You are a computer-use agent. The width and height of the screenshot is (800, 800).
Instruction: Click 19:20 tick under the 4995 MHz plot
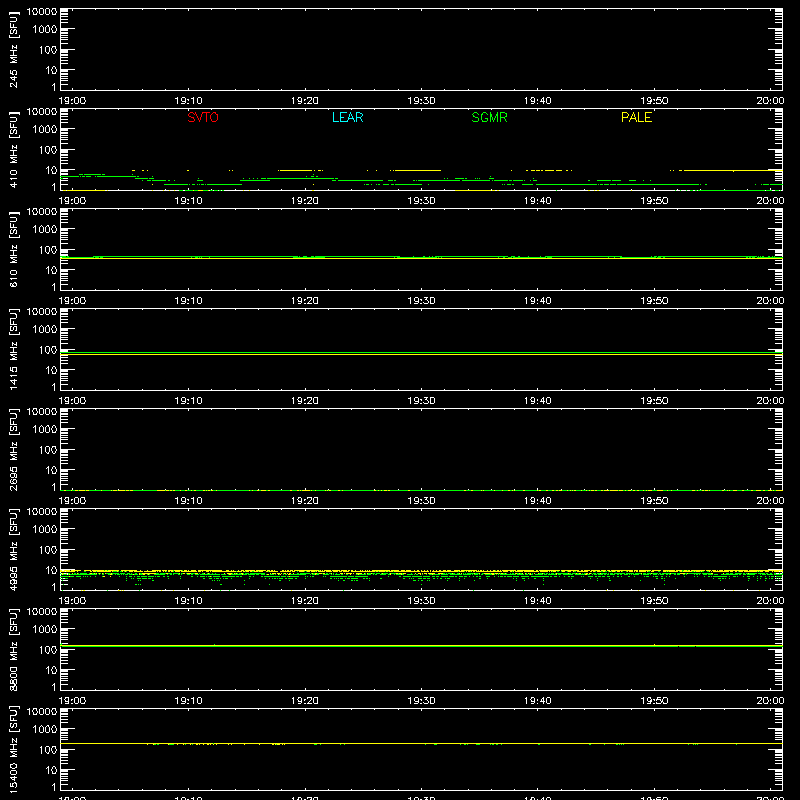[305, 601]
